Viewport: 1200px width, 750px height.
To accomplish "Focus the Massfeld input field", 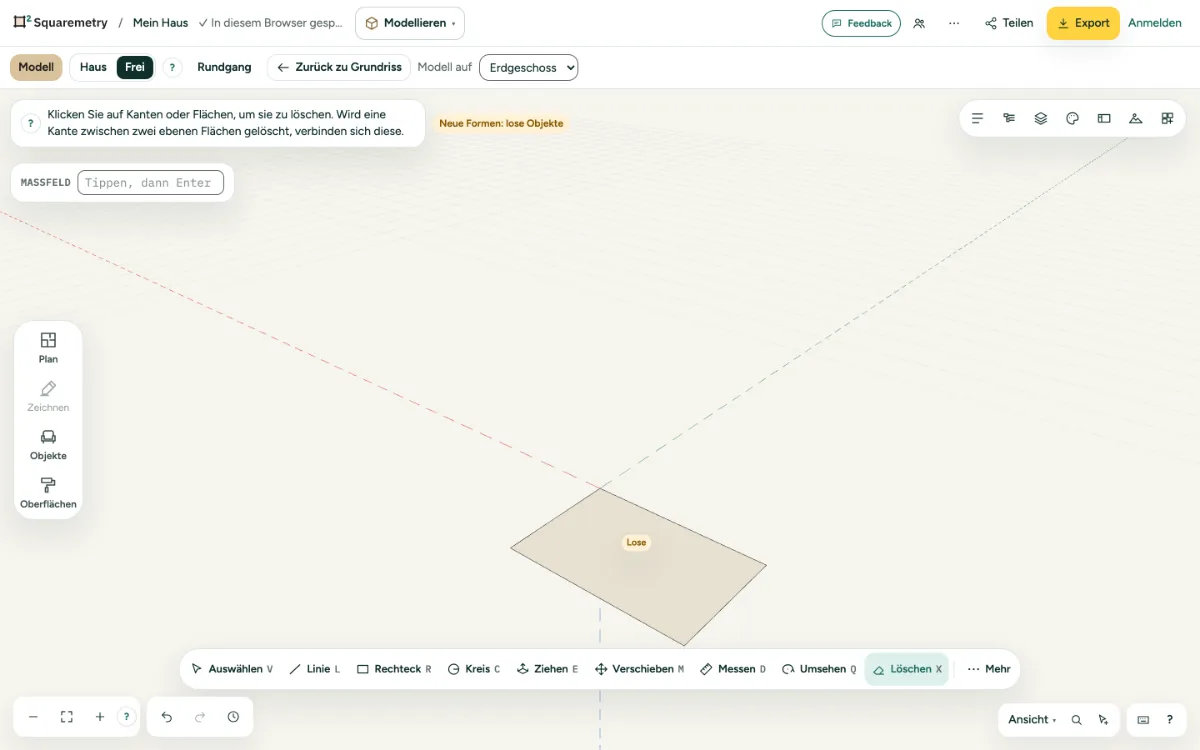I will (150, 183).
